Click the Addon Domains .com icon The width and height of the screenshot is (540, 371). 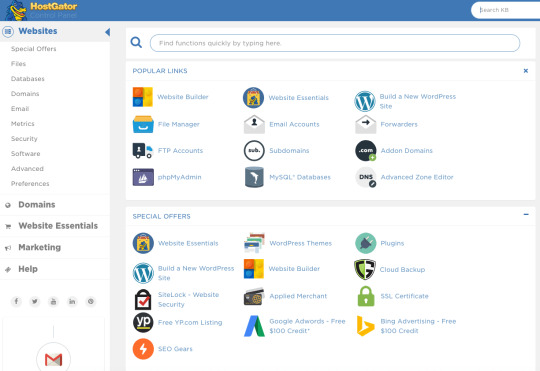click(x=365, y=151)
